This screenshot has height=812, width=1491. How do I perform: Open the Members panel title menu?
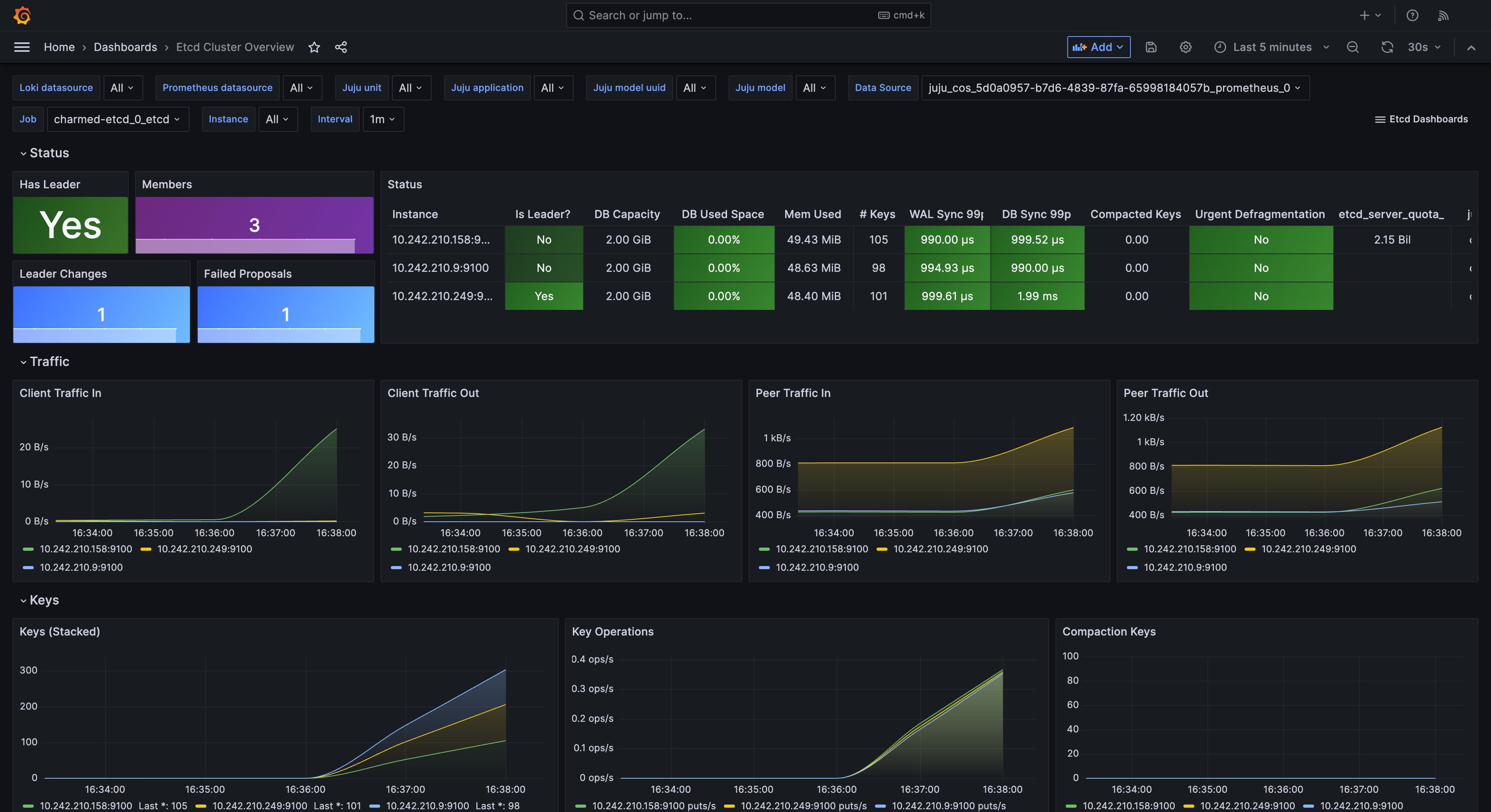pos(167,184)
